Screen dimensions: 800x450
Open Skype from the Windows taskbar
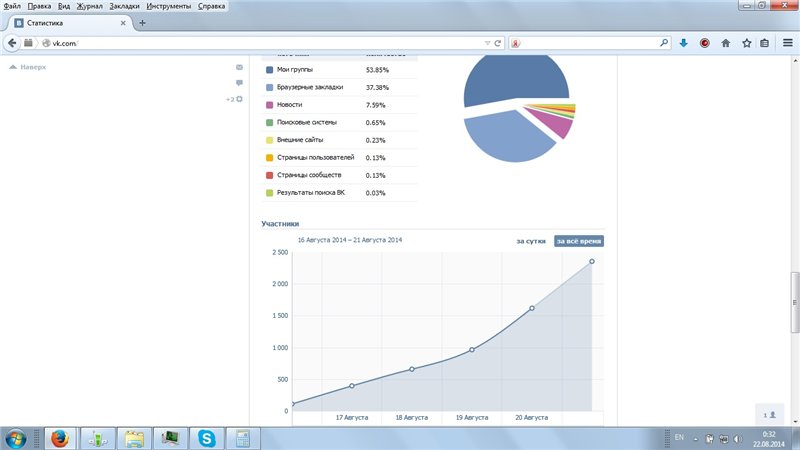(x=207, y=437)
